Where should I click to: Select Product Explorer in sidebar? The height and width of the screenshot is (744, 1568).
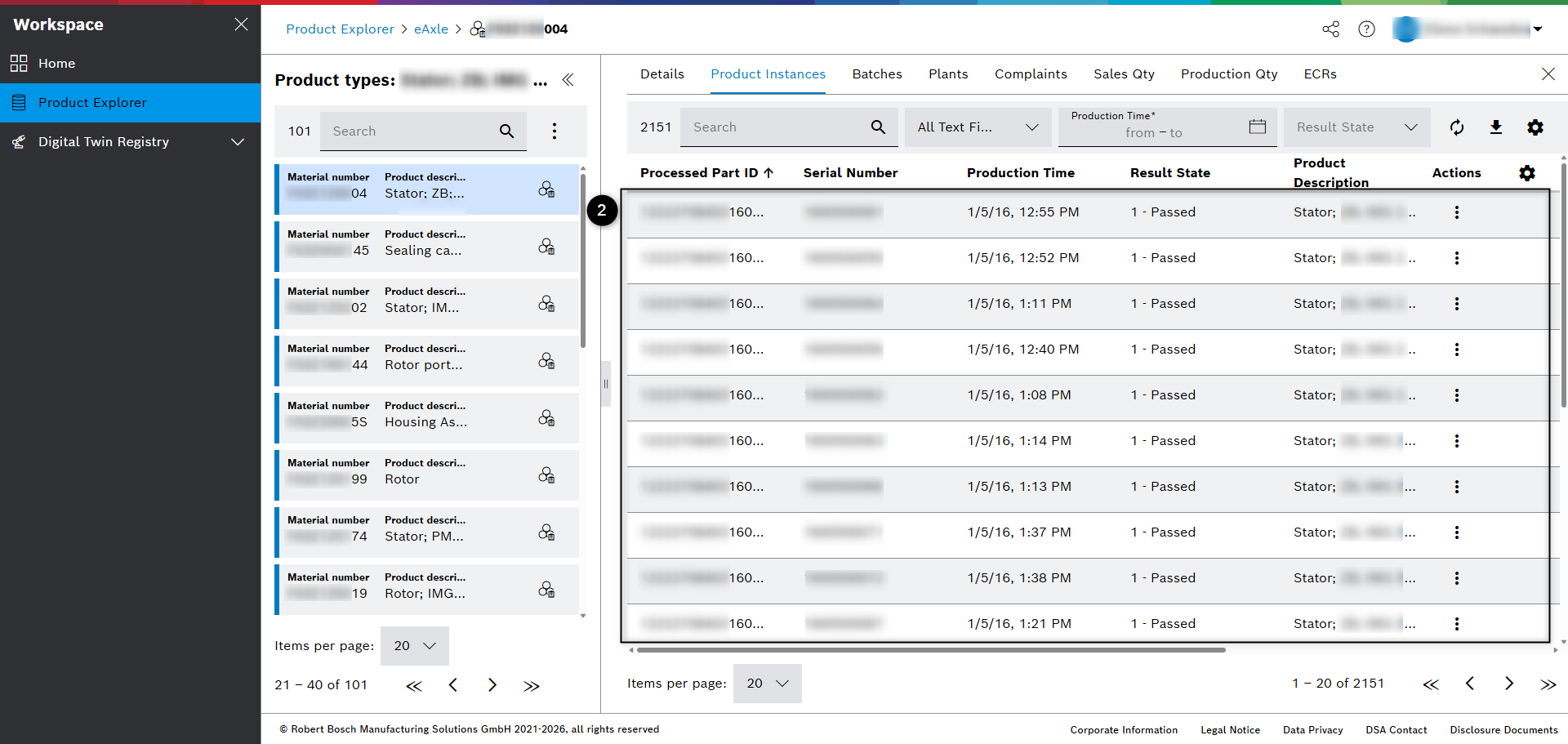(131, 103)
